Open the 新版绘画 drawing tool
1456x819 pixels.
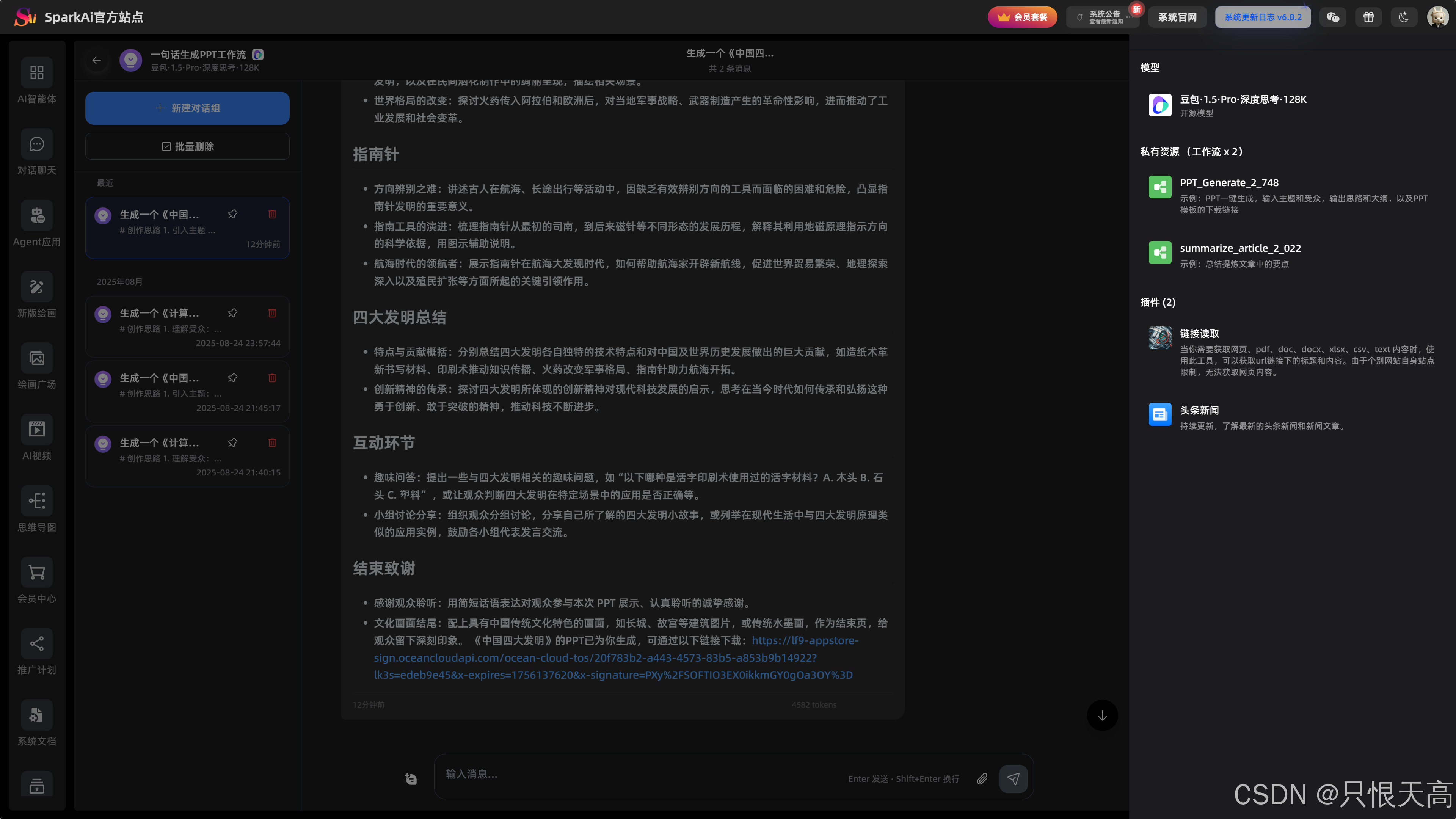click(37, 295)
